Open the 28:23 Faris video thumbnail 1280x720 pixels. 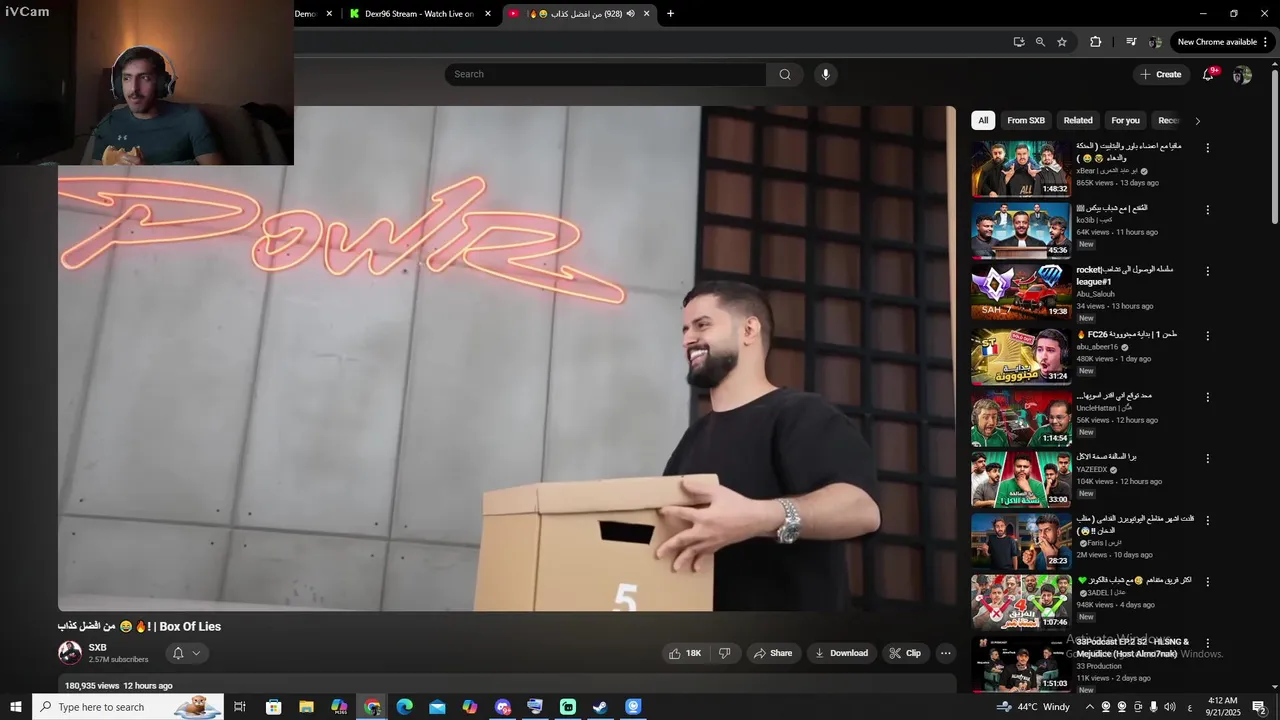[x=1021, y=541]
